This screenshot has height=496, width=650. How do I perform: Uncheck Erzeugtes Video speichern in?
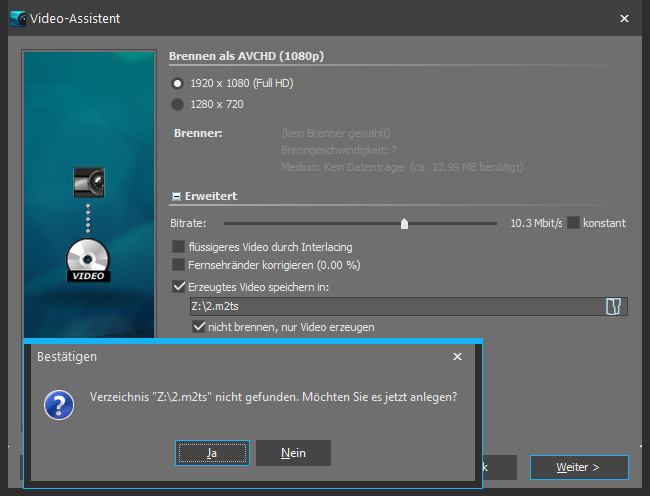pyautogui.click(x=179, y=287)
